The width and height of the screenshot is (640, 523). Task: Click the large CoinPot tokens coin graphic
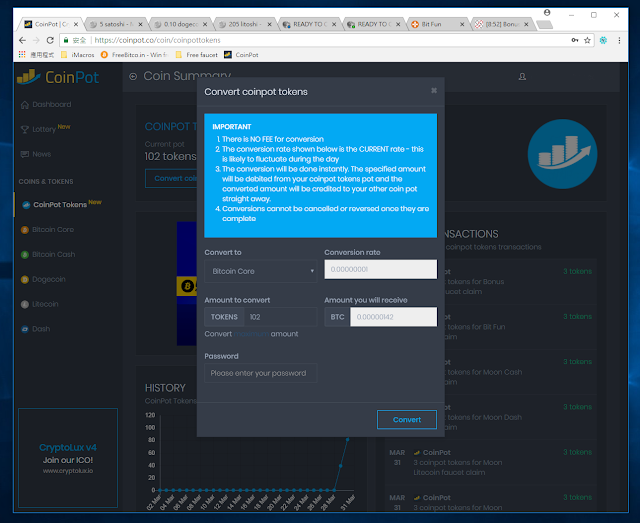(x=562, y=154)
